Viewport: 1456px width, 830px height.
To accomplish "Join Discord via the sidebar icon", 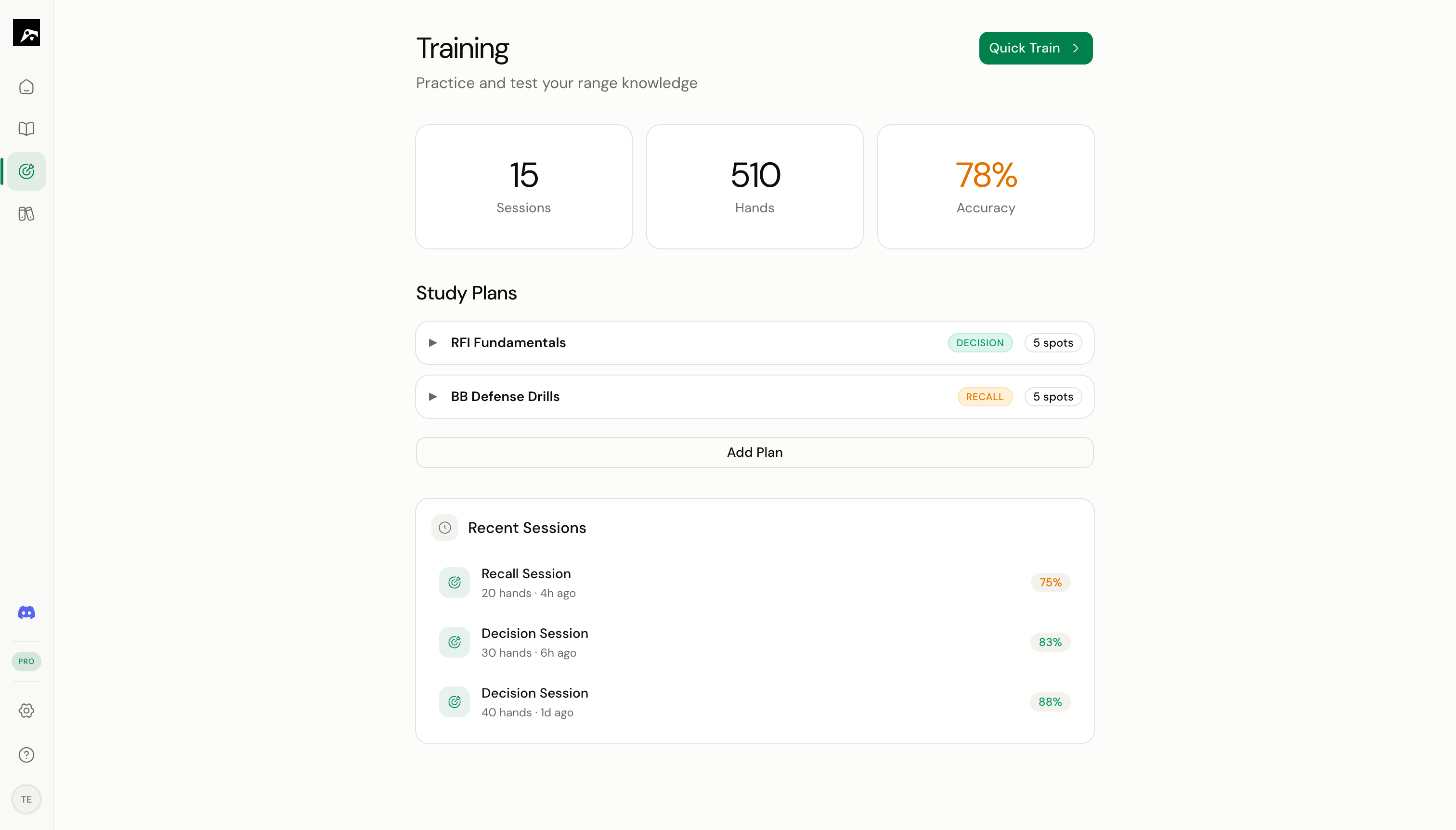I will coord(26,612).
